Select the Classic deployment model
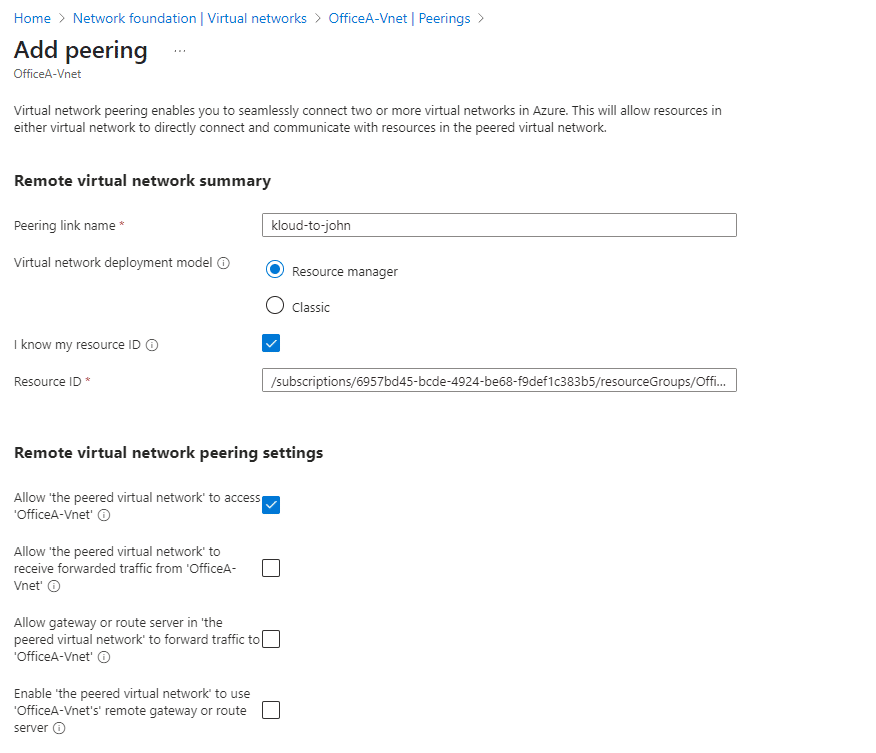Screen dimensions: 876x753 275,306
